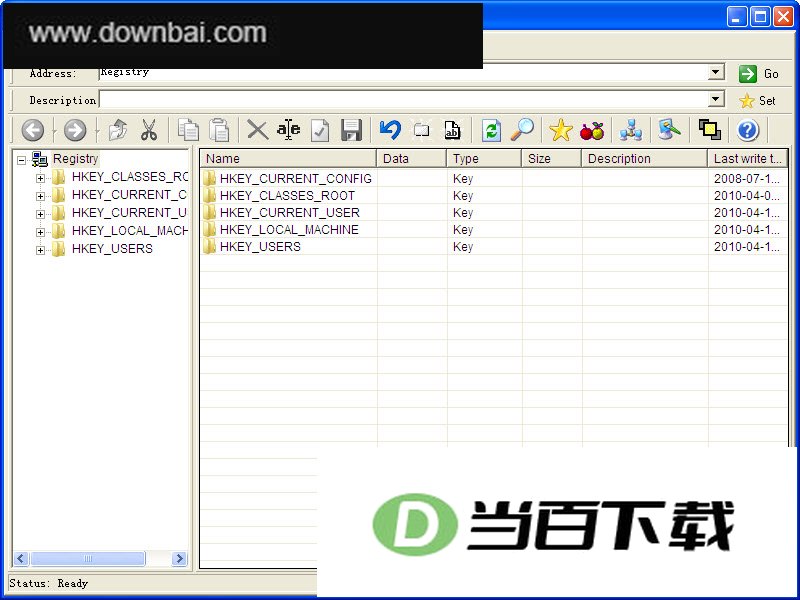Image resolution: width=800 pixels, height=600 pixels.
Task: Click the Go button
Action: click(758, 74)
